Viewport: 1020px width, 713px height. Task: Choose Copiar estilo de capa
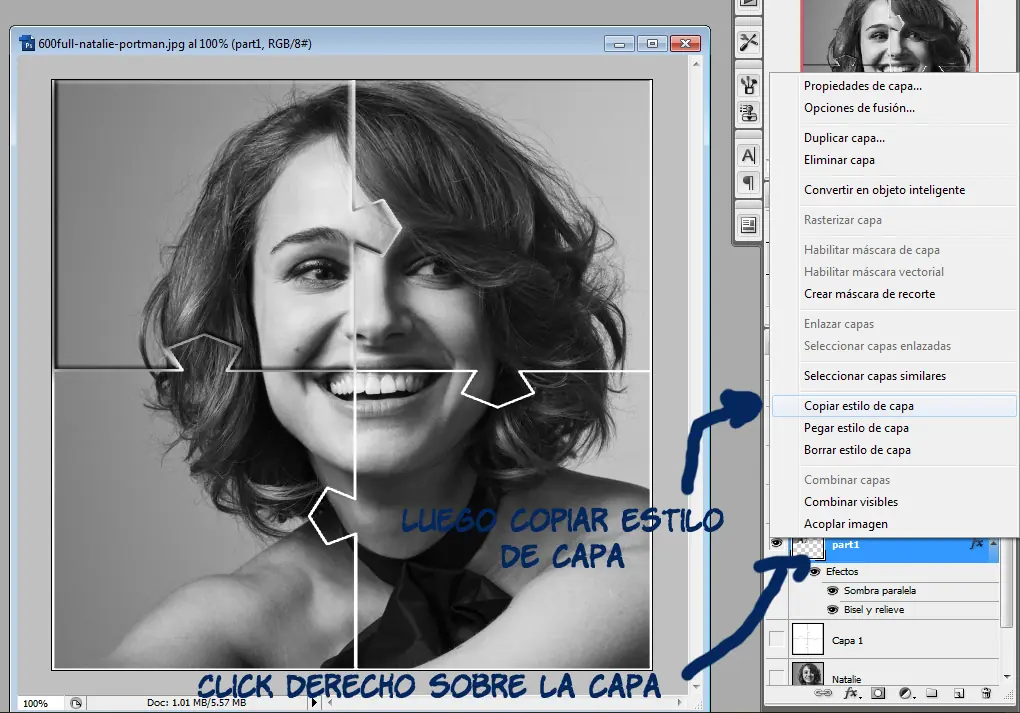(858, 406)
